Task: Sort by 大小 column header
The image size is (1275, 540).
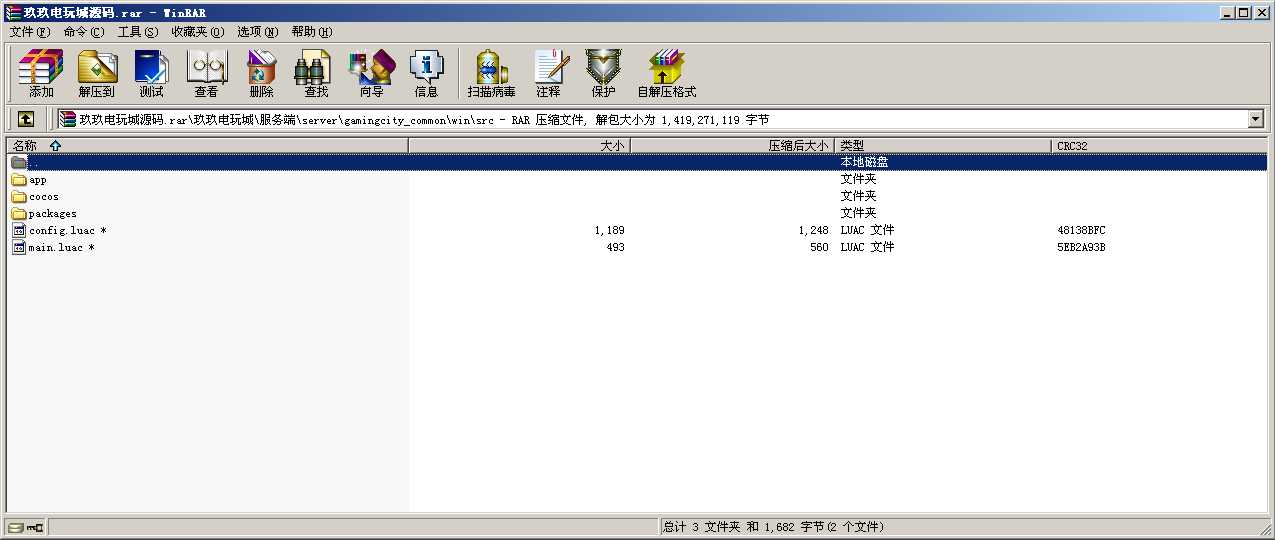Action: pos(520,146)
